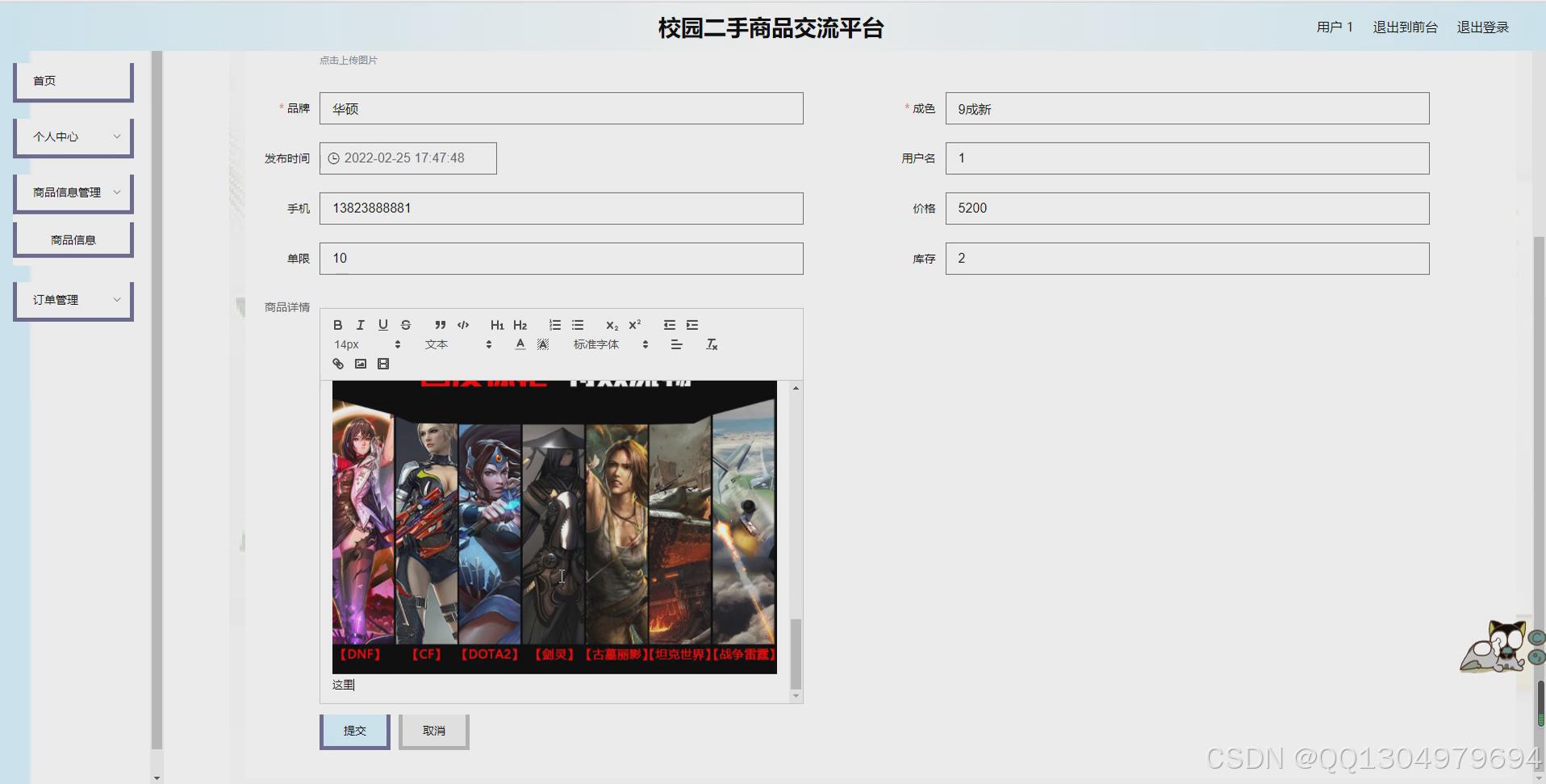1546x784 pixels.
Task: Open text color picker
Action: tap(520, 344)
